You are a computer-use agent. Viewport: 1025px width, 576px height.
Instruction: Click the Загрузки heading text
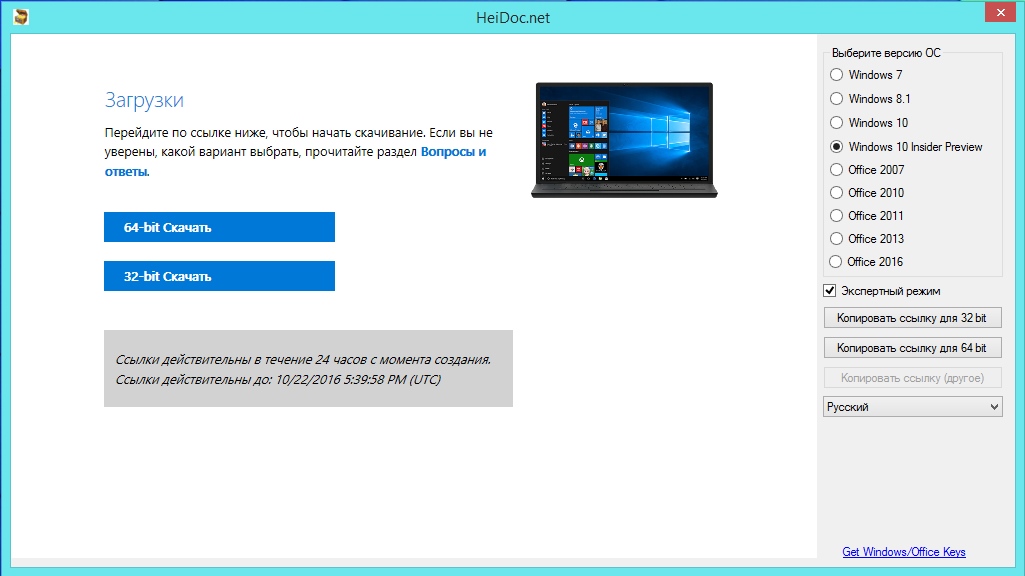click(144, 100)
